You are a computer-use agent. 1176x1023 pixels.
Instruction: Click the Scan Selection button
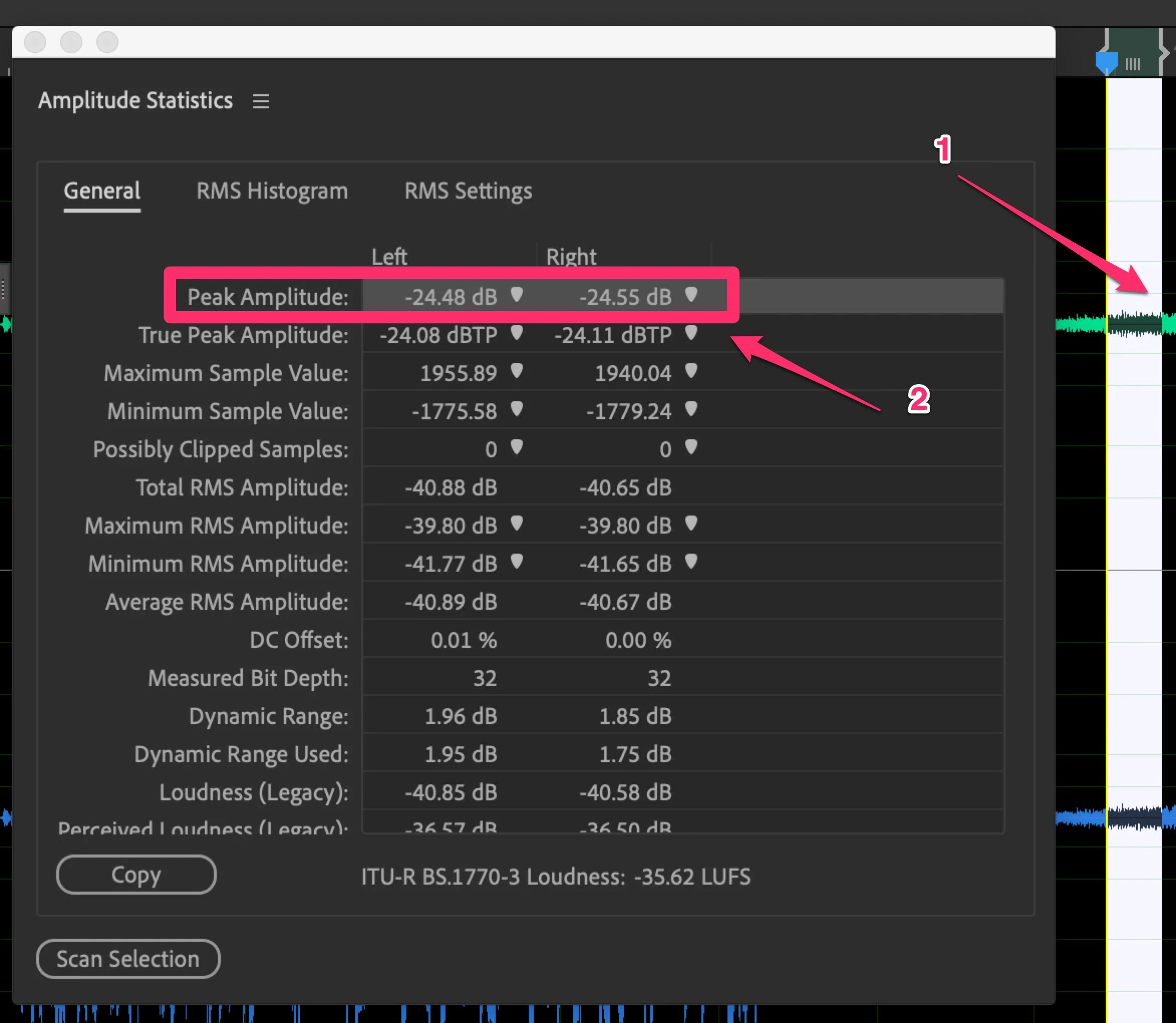pos(128,958)
